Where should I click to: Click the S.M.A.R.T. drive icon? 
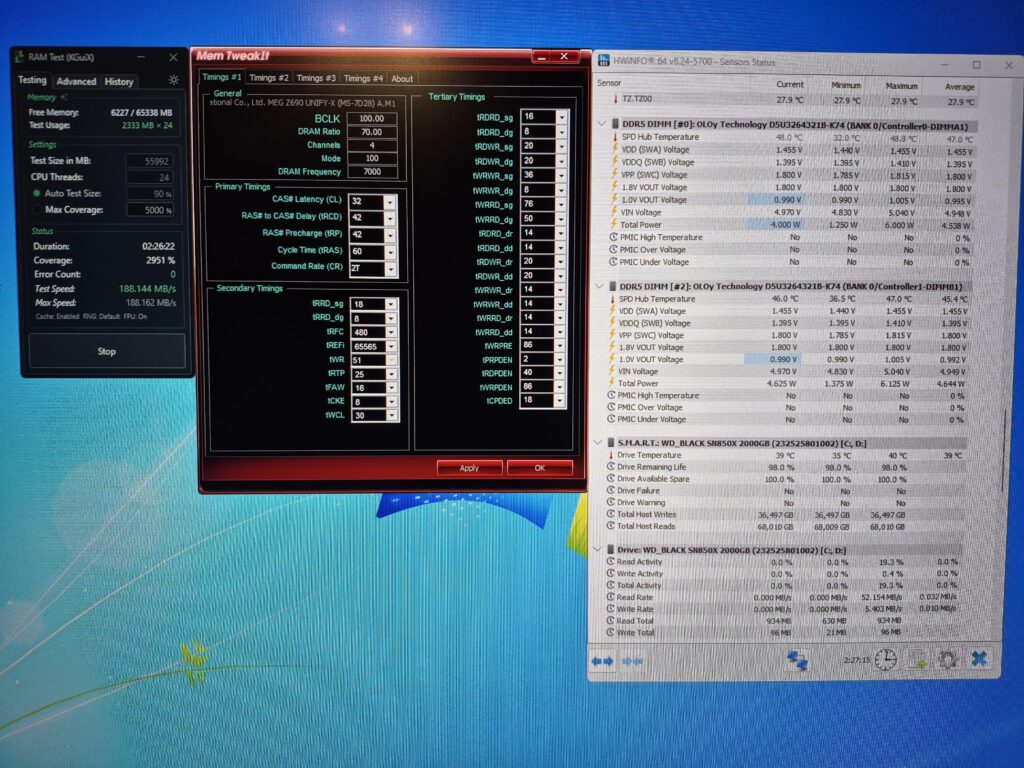[x=611, y=443]
